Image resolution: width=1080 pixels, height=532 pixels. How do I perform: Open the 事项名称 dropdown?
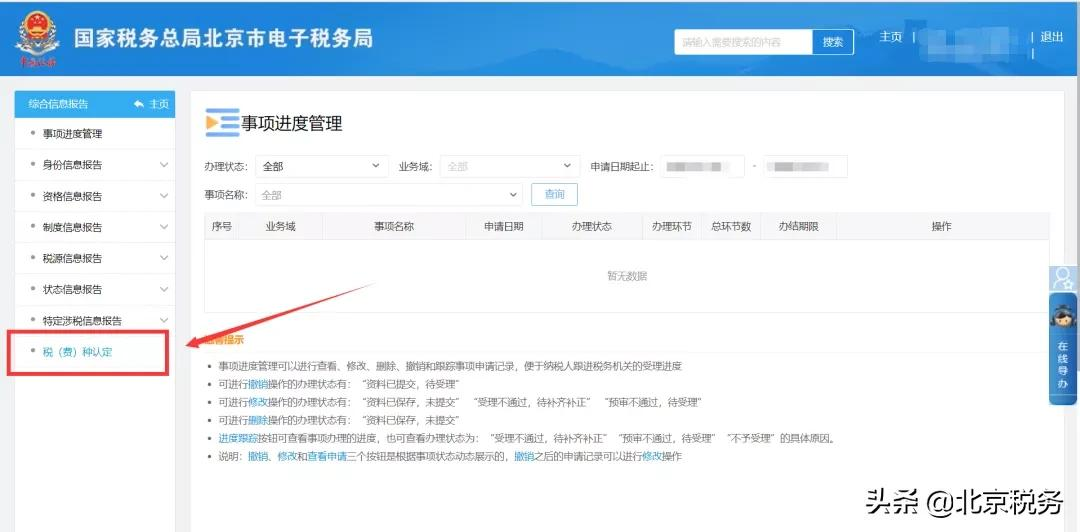388,195
